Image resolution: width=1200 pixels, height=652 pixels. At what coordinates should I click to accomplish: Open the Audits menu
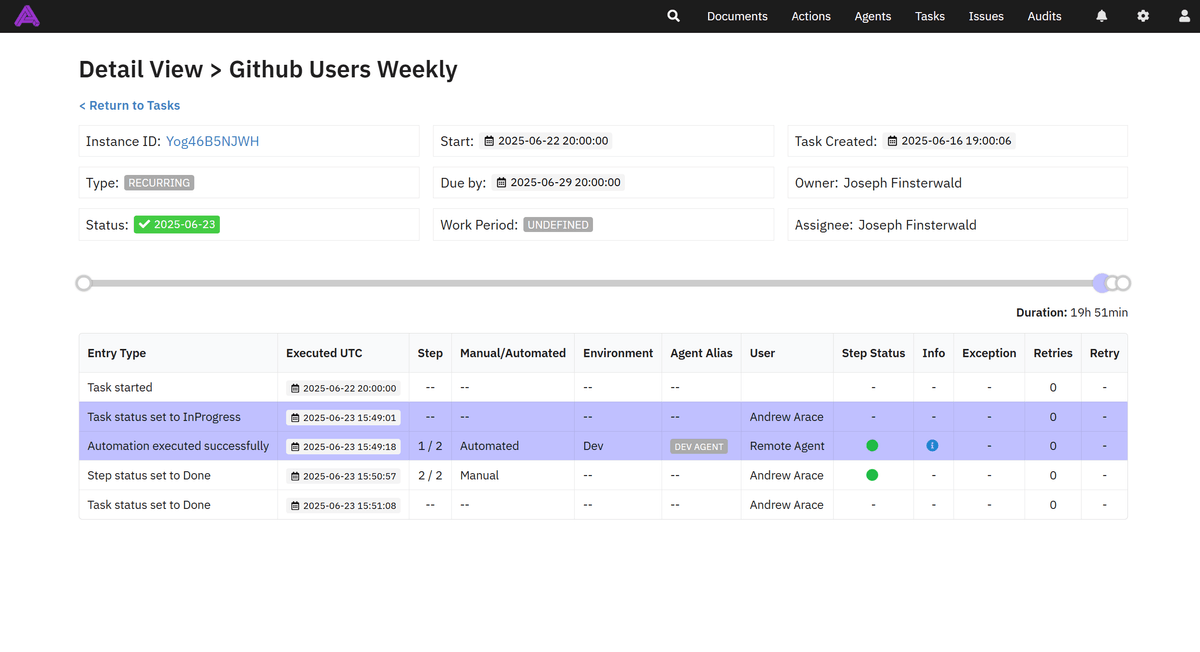[x=1045, y=16]
